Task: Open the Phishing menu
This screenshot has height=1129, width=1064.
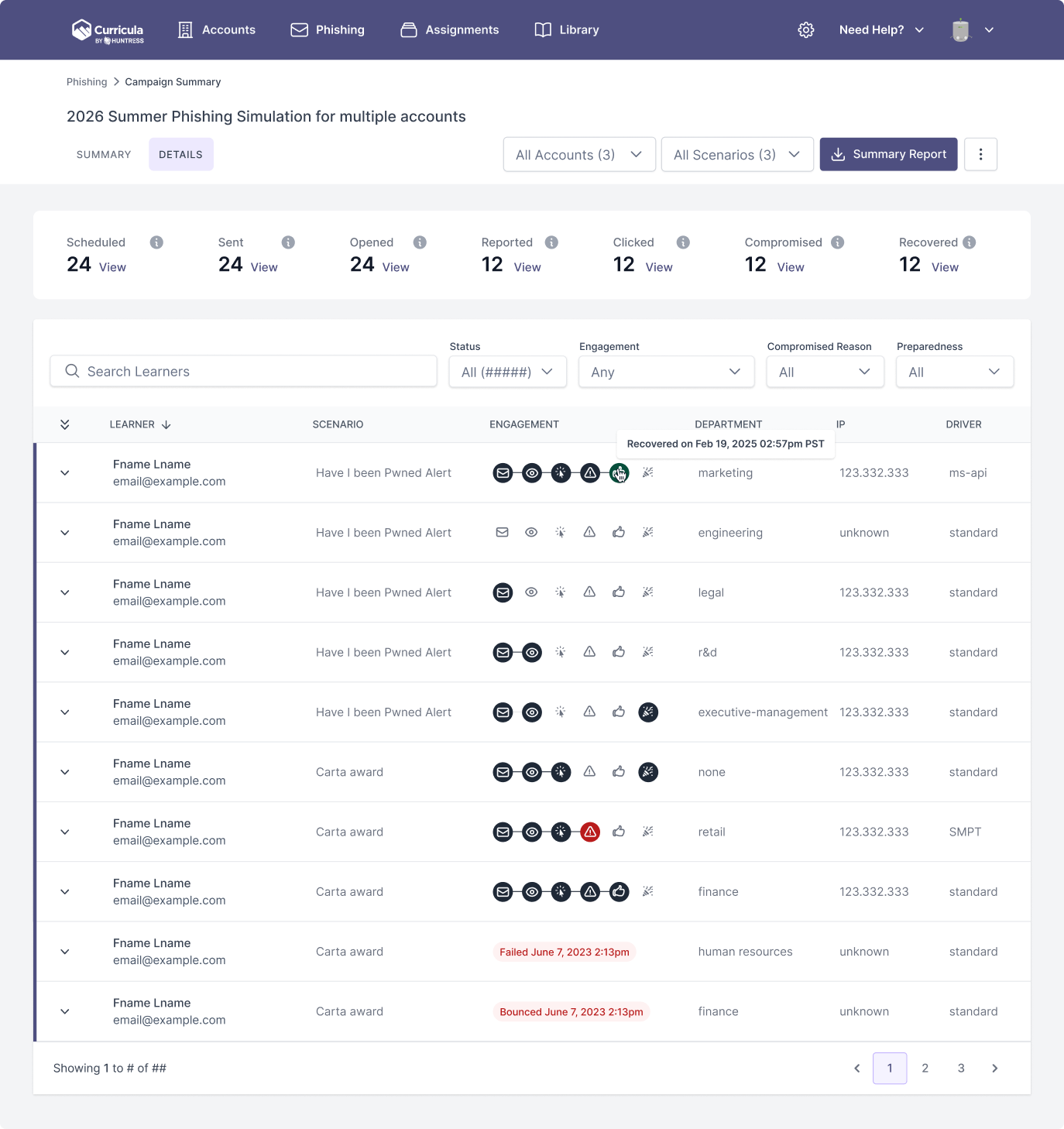Action: point(328,30)
